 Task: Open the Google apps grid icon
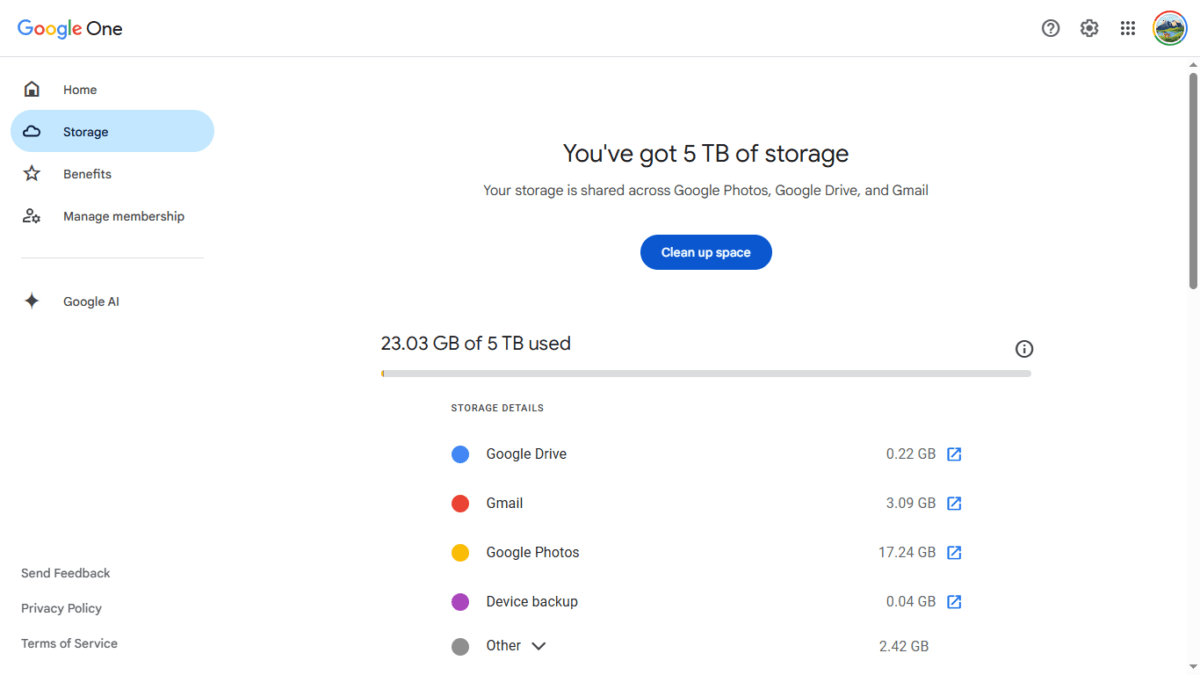coord(1128,28)
